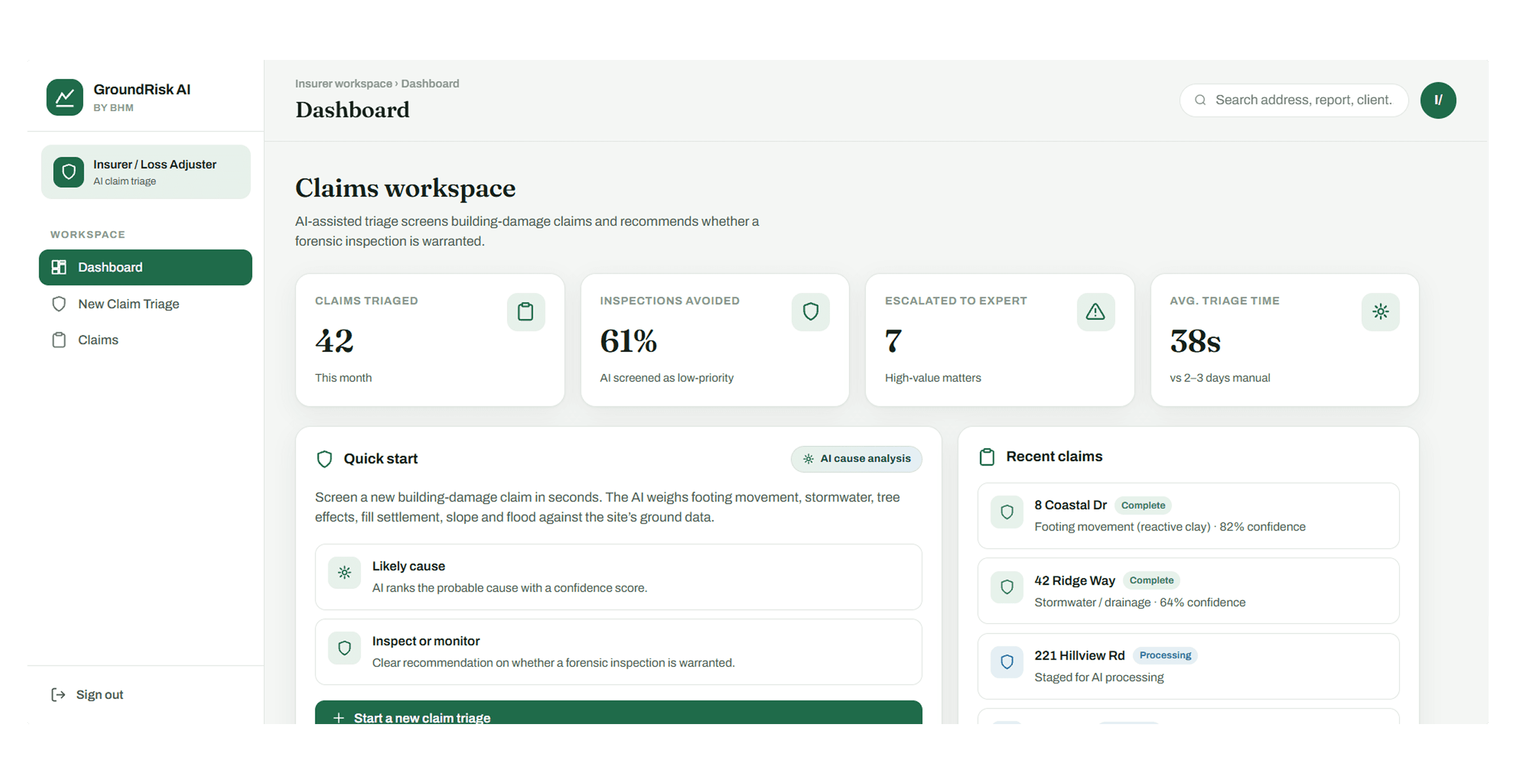This screenshot has height=784, width=1516.
Task: Click warning triangle in Escalated to Expert card
Action: click(1095, 312)
